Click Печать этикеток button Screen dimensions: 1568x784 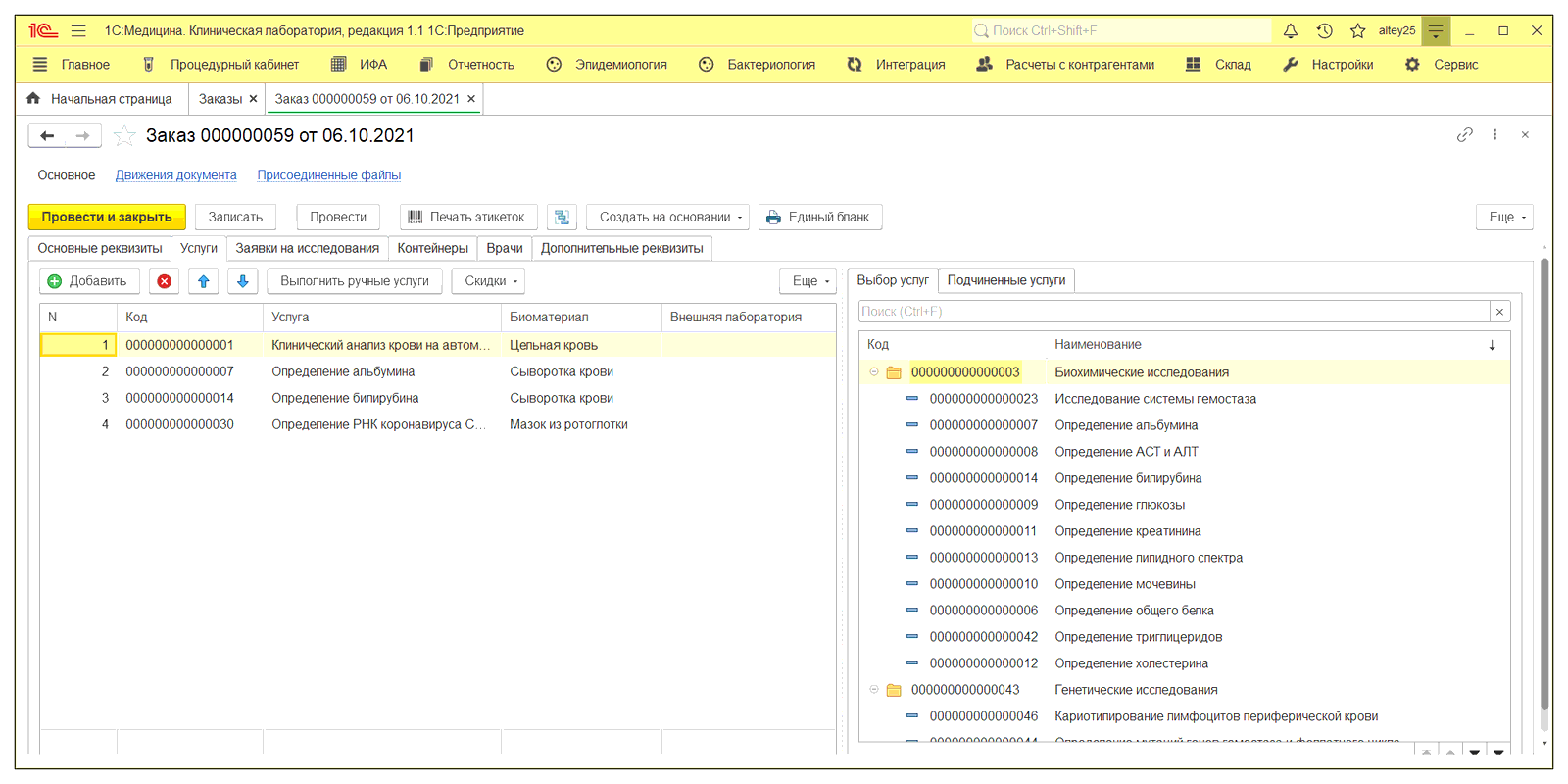coord(467,217)
